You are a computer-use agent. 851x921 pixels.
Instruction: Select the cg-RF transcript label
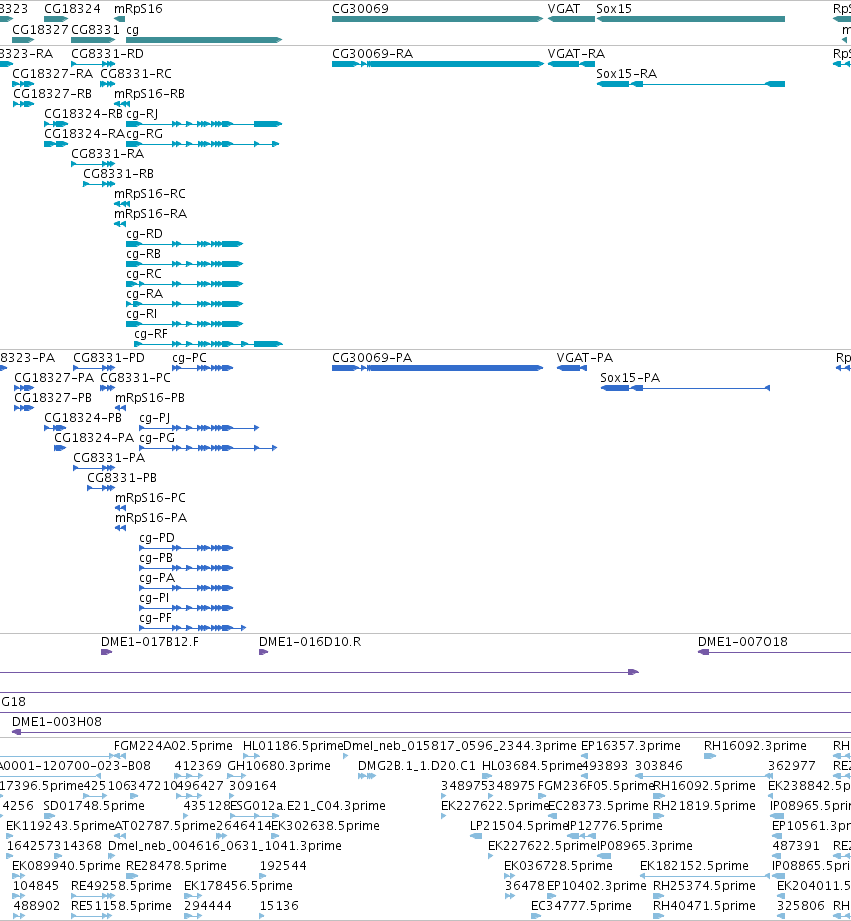pyautogui.click(x=152, y=334)
